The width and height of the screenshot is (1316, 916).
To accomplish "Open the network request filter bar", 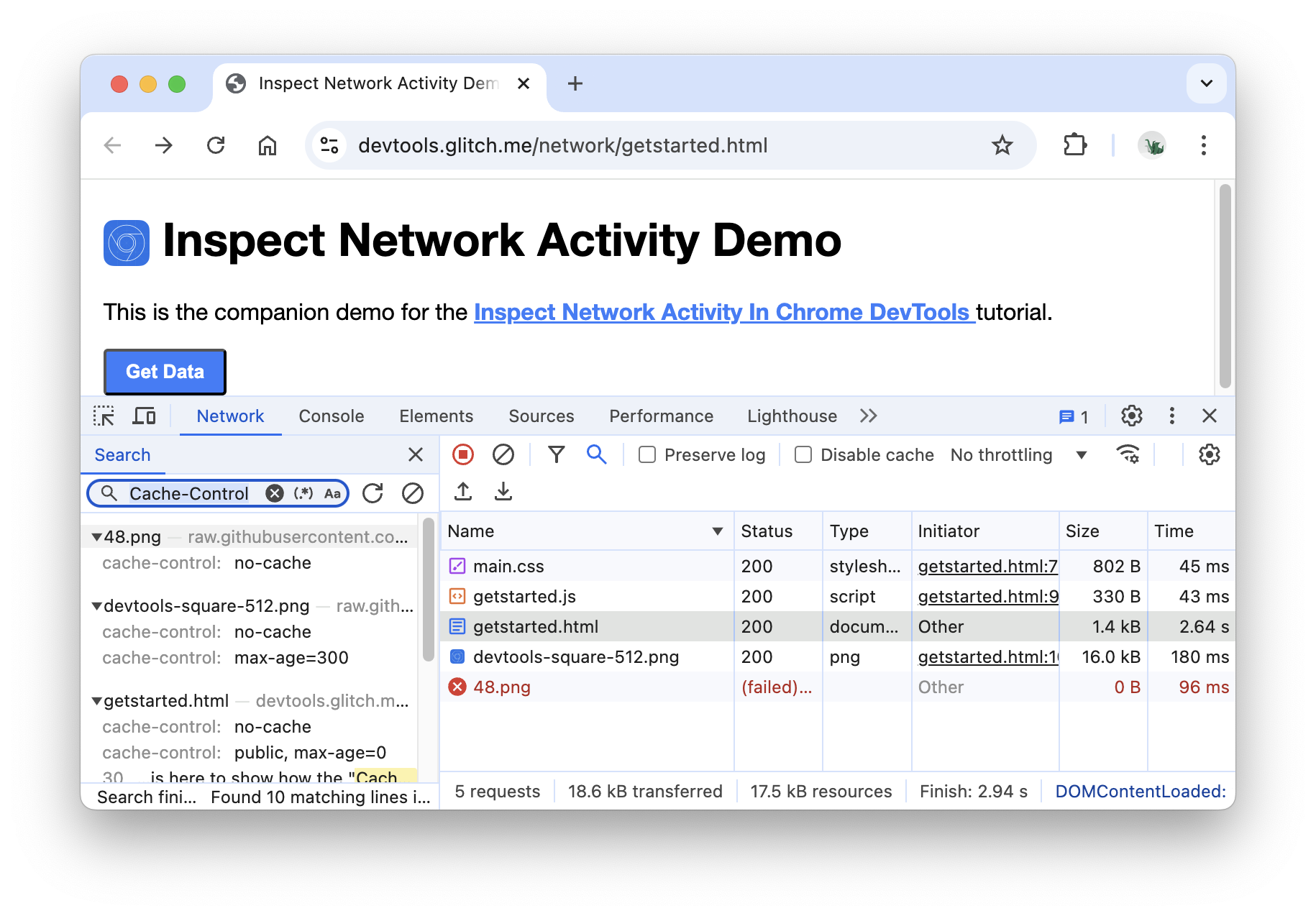I will pos(555,454).
